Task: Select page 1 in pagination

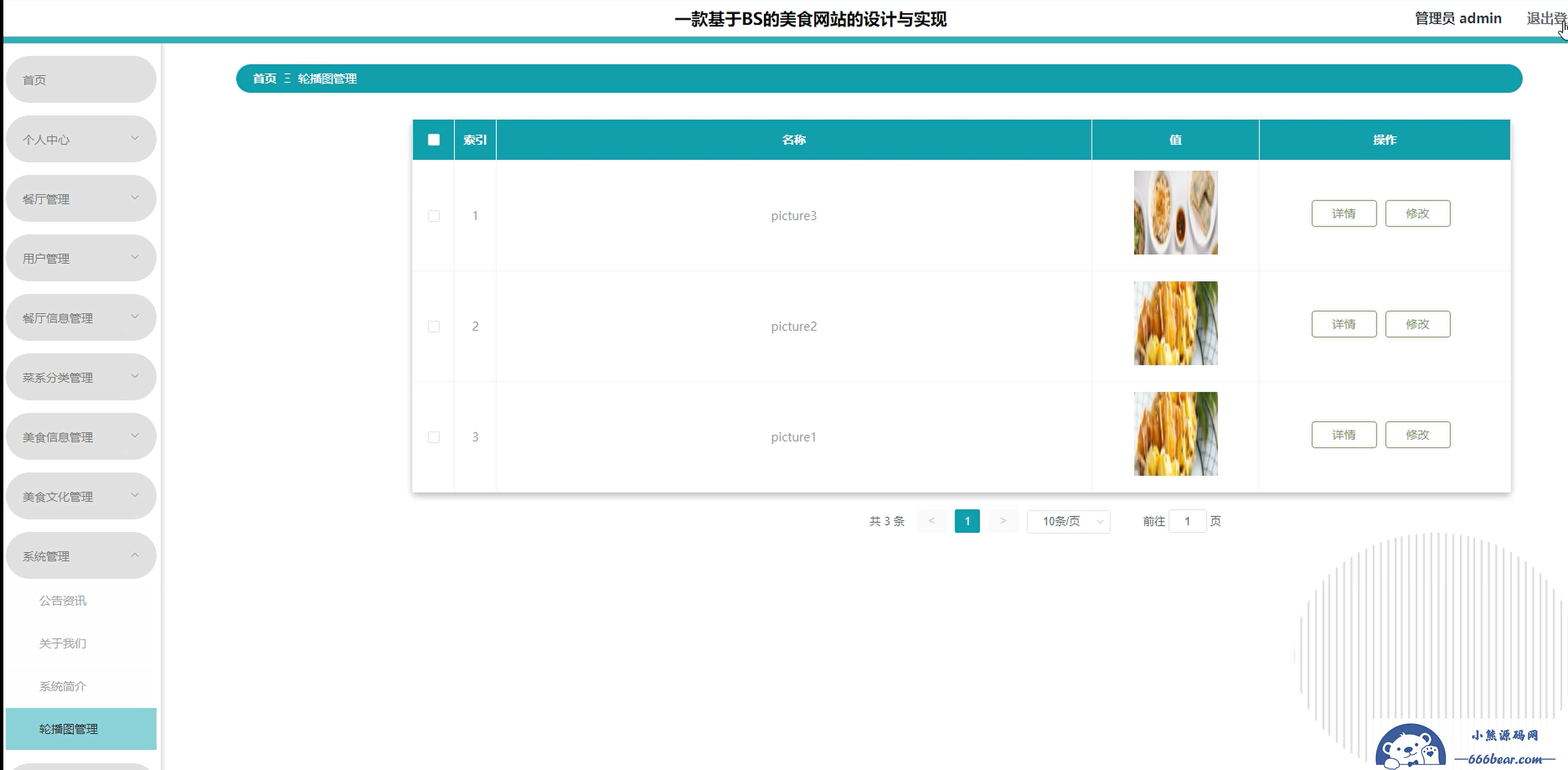Action: [x=967, y=521]
